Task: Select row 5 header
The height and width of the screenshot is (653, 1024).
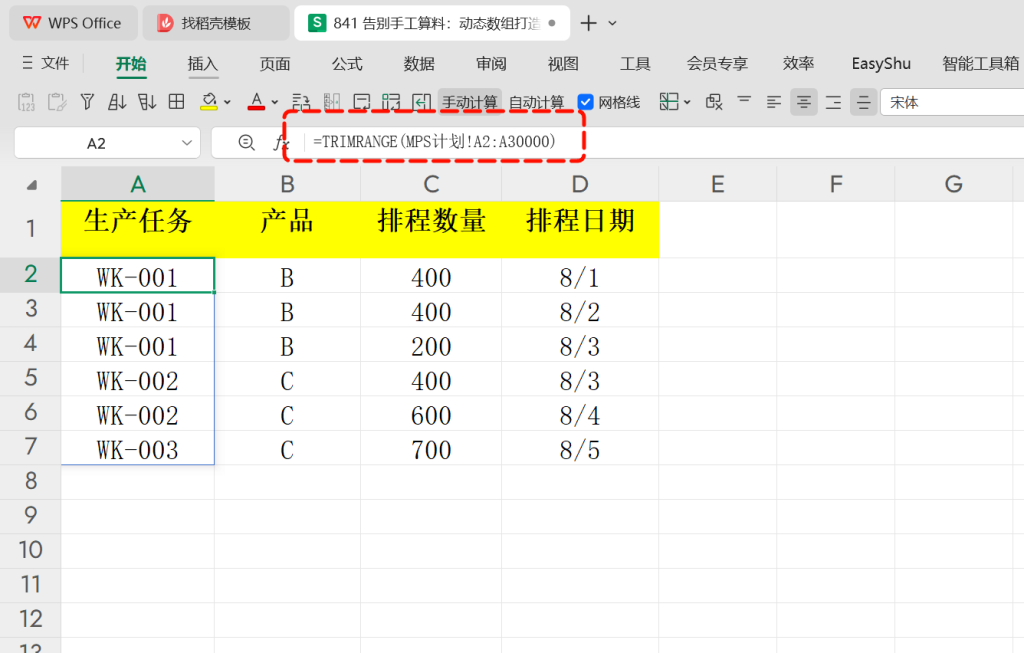Action: [31, 378]
